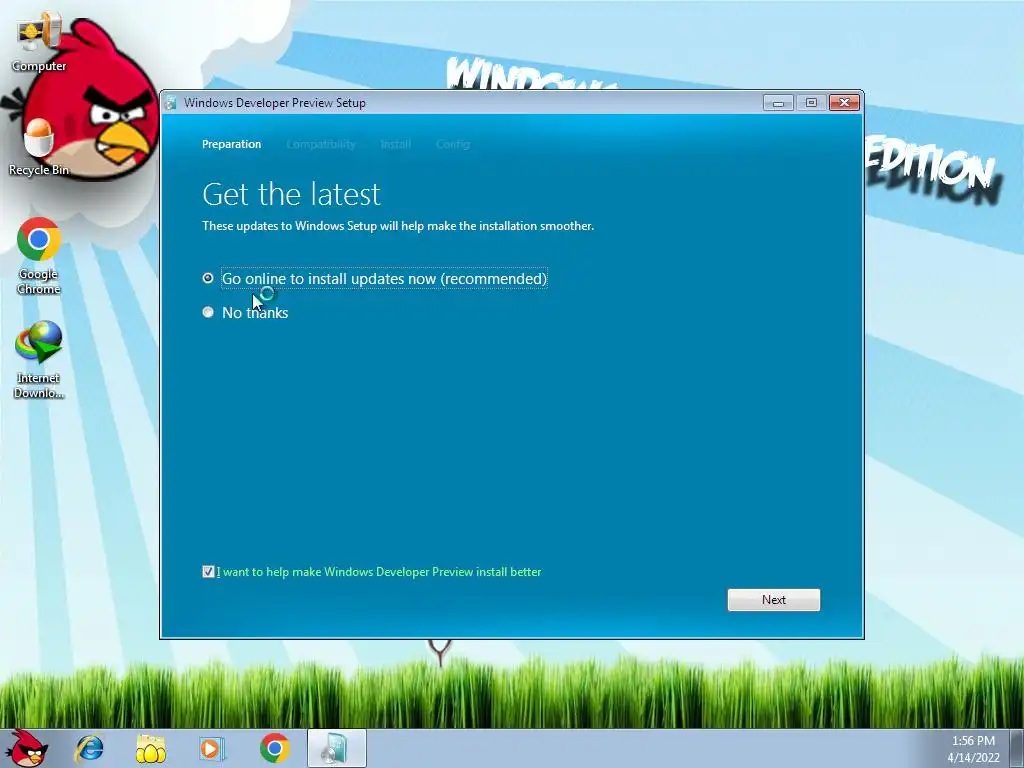The image size is (1024, 768).
Task: Launch Chrome from the taskbar
Action: point(274,748)
